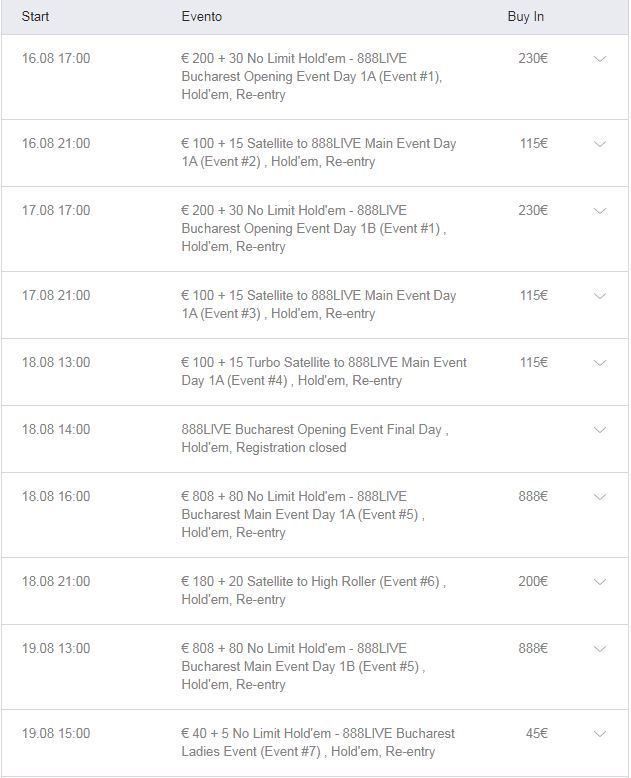Select the Ladies Event (Event #7) description
631x778 pixels.
[x=318, y=742]
